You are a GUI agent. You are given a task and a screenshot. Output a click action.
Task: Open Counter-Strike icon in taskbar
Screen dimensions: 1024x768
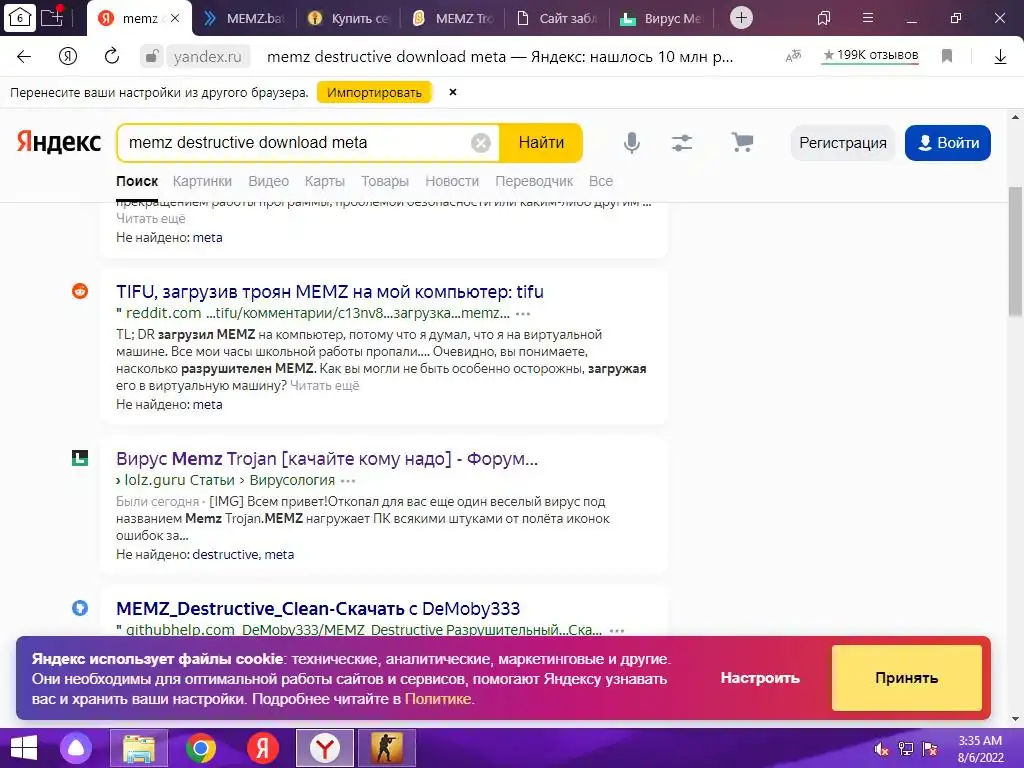pos(387,748)
